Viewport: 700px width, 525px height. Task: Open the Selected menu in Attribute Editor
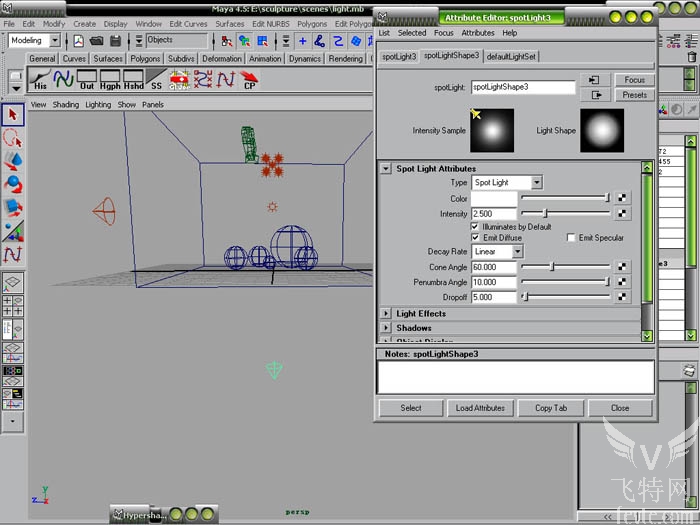412,33
